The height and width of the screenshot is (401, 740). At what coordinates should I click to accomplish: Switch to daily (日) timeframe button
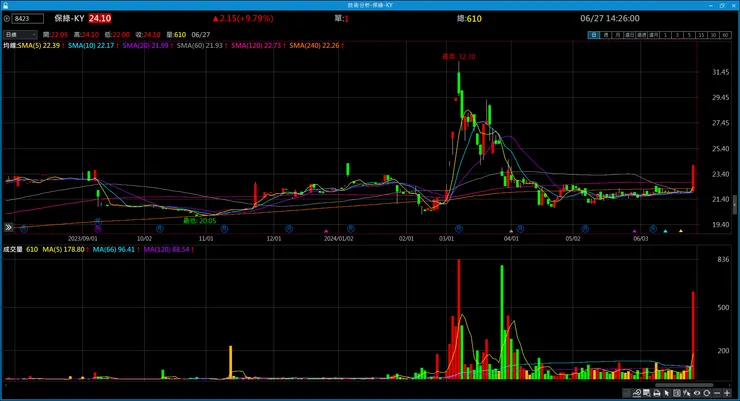[593, 35]
